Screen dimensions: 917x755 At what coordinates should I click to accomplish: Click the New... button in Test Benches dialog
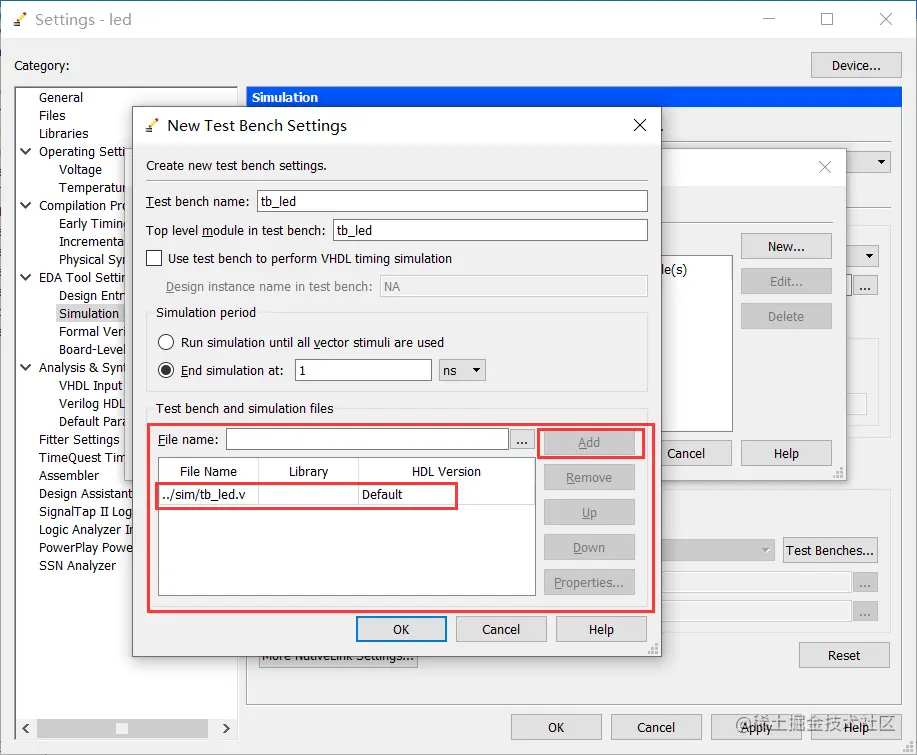[x=786, y=247]
